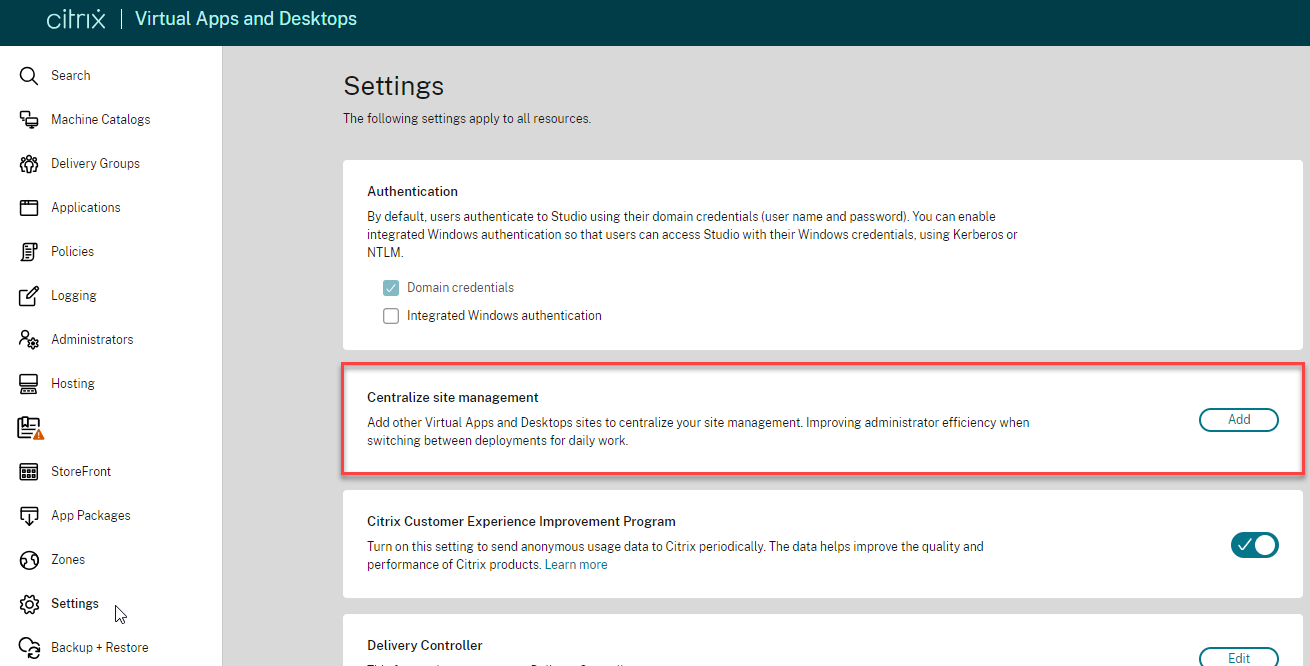
Task: Click the Search magnifier icon in sidebar
Action: 29,76
